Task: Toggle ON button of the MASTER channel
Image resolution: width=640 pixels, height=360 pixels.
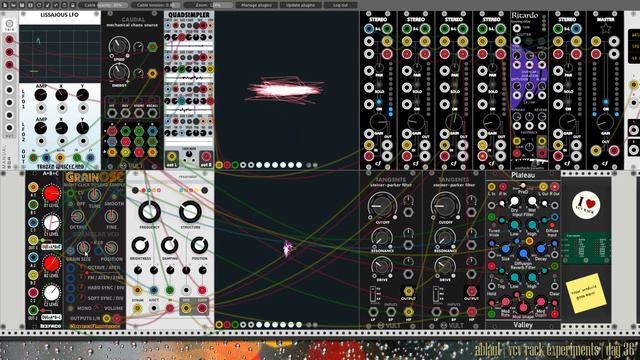Action: pyautogui.click(x=606, y=102)
